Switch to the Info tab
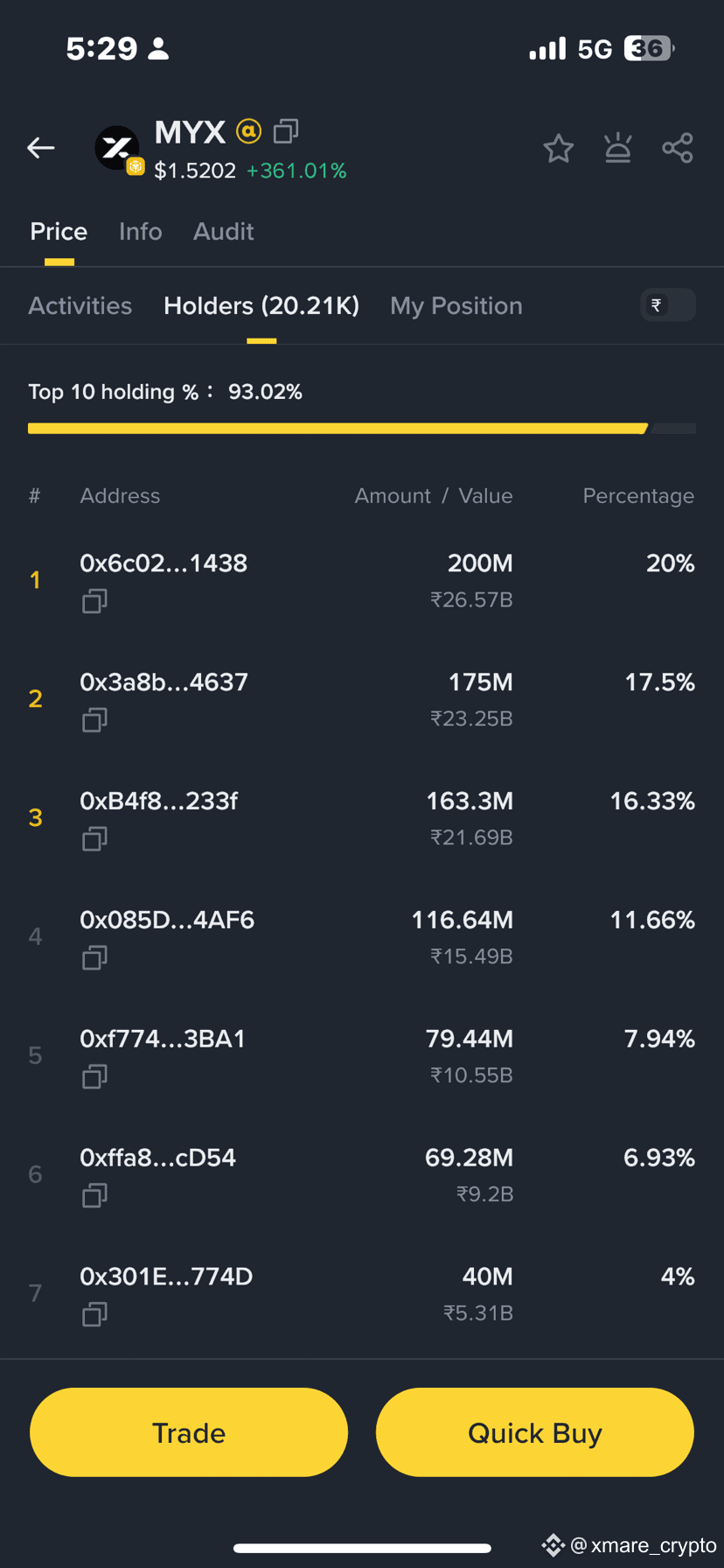Image resolution: width=724 pixels, height=1568 pixels. pyautogui.click(x=141, y=231)
